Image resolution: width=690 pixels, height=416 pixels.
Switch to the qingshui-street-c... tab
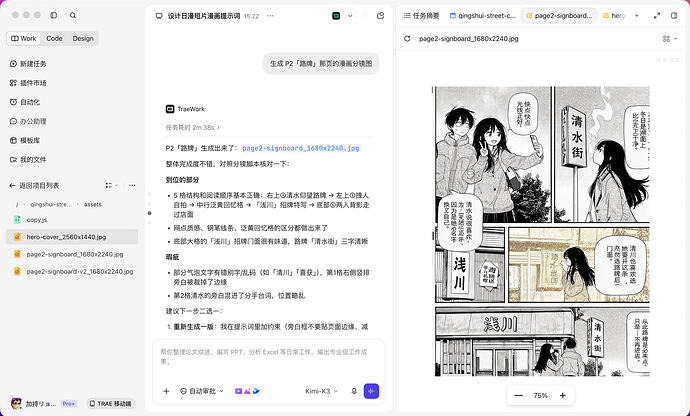click(482, 15)
